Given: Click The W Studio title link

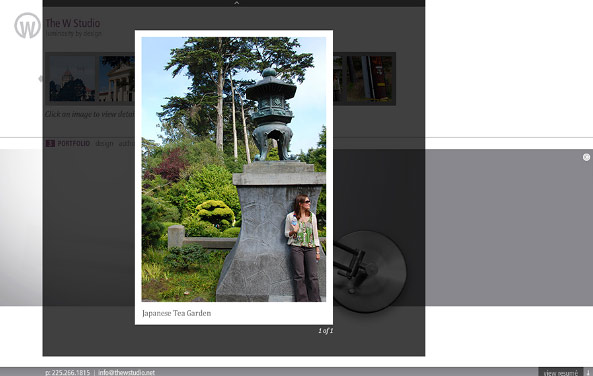Looking at the screenshot, I should (x=73, y=23).
